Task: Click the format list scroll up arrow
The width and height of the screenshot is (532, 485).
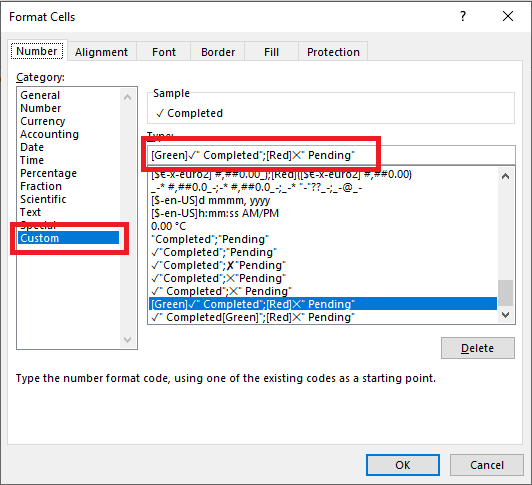Action: coord(505,176)
